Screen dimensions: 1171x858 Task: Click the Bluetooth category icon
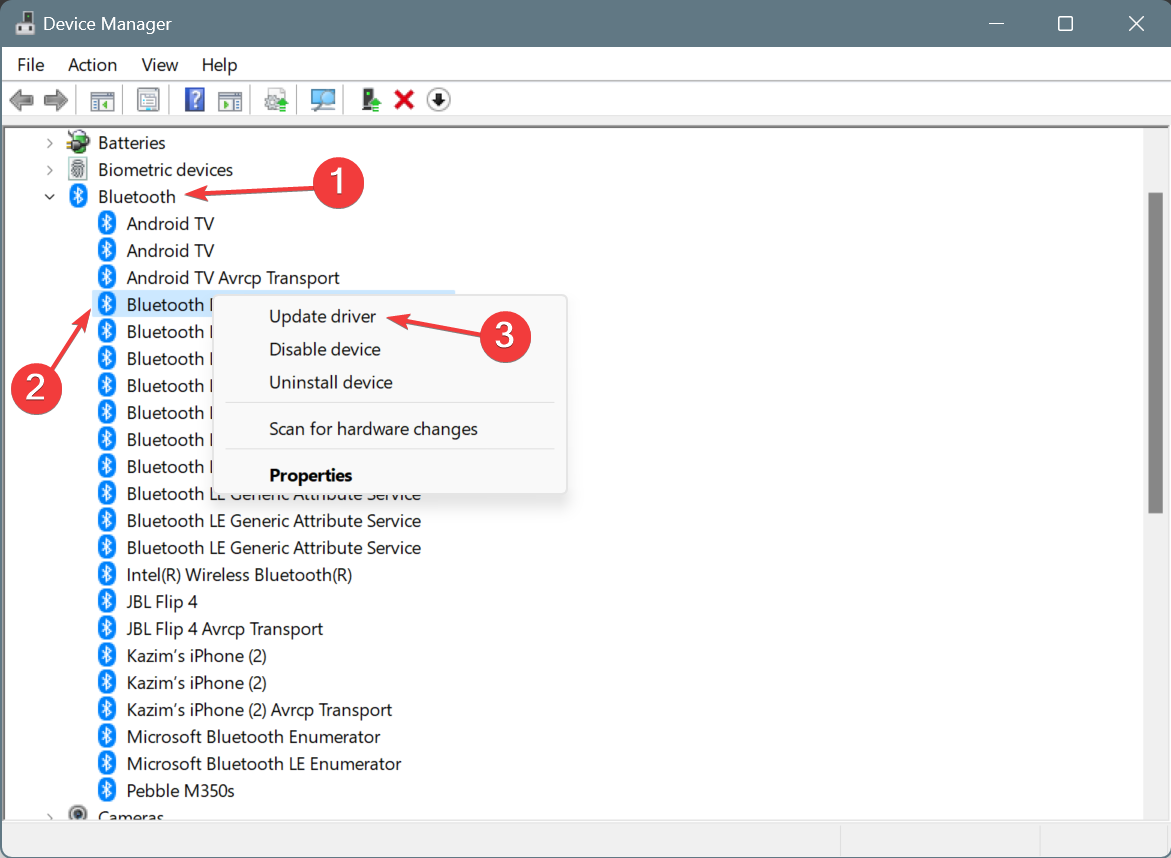pyautogui.click(x=78, y=196)
